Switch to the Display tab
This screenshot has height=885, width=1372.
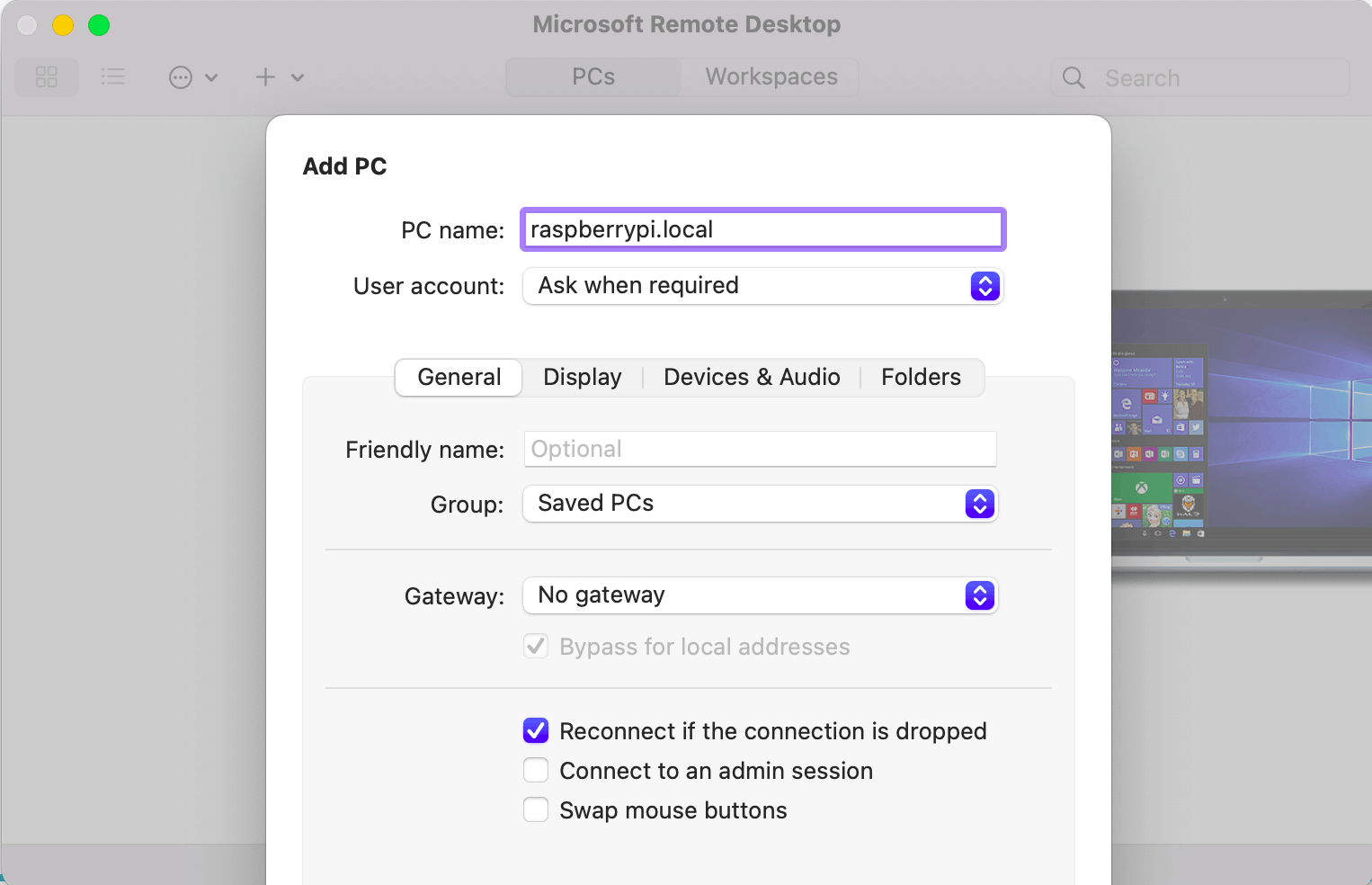[x=582, y=377]
